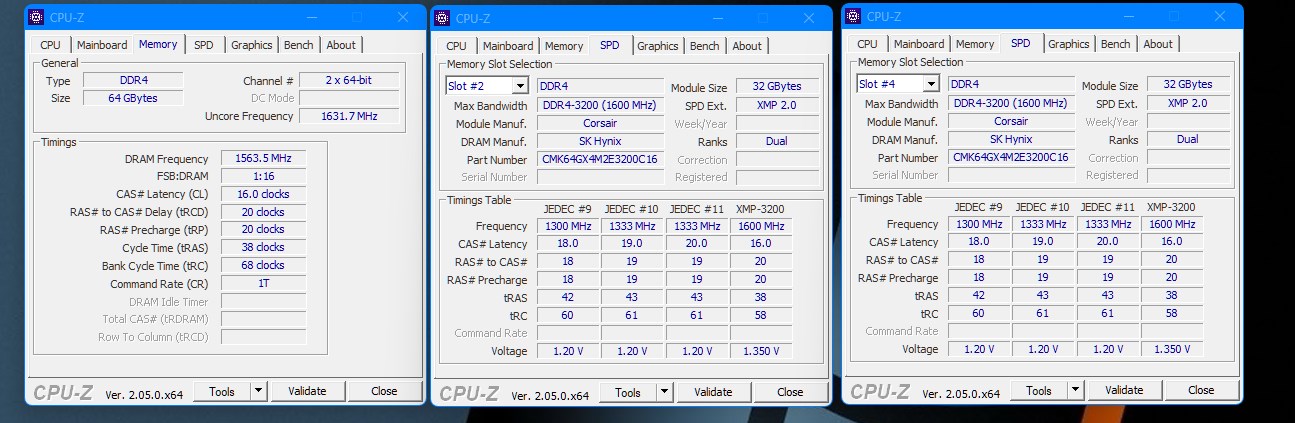
Task: Click the empty Week/Year field in the Slot #4 window
Action: pos(1187,122)
